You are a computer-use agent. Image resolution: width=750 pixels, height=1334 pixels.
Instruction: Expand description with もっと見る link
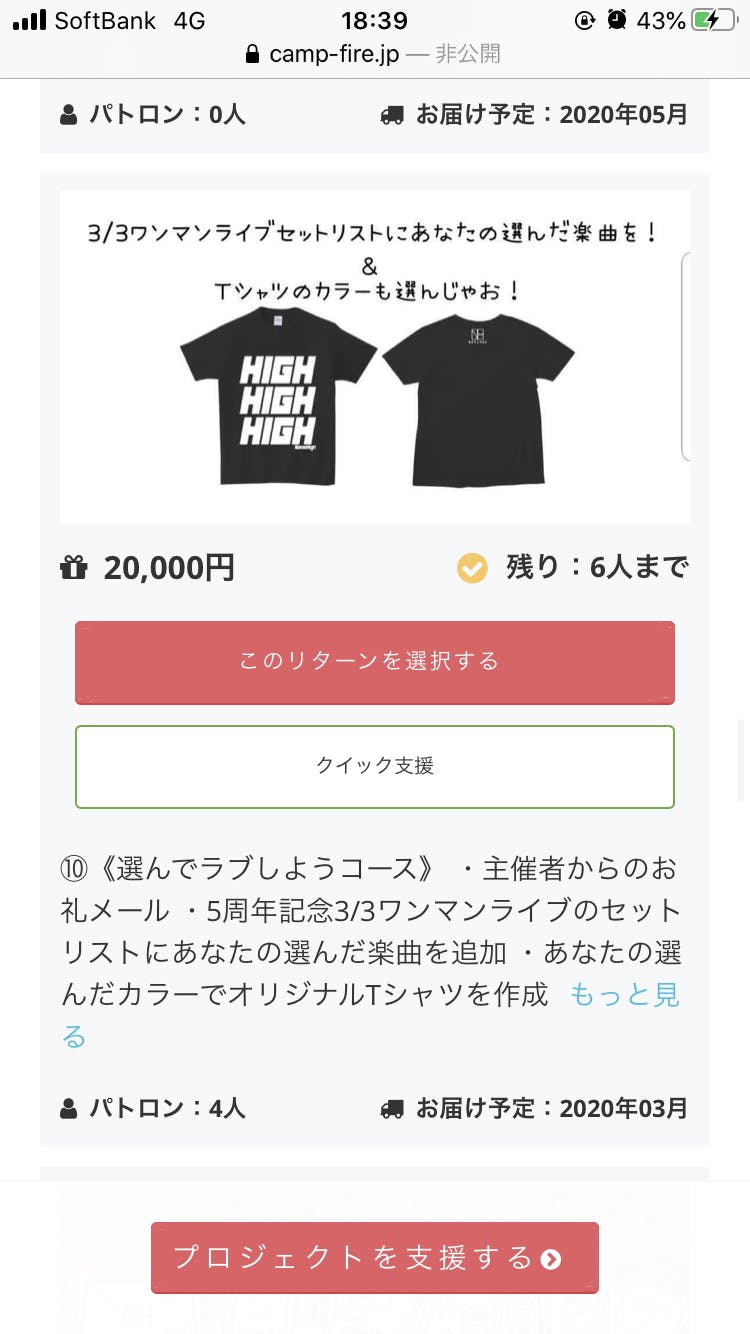pos(624,994)
